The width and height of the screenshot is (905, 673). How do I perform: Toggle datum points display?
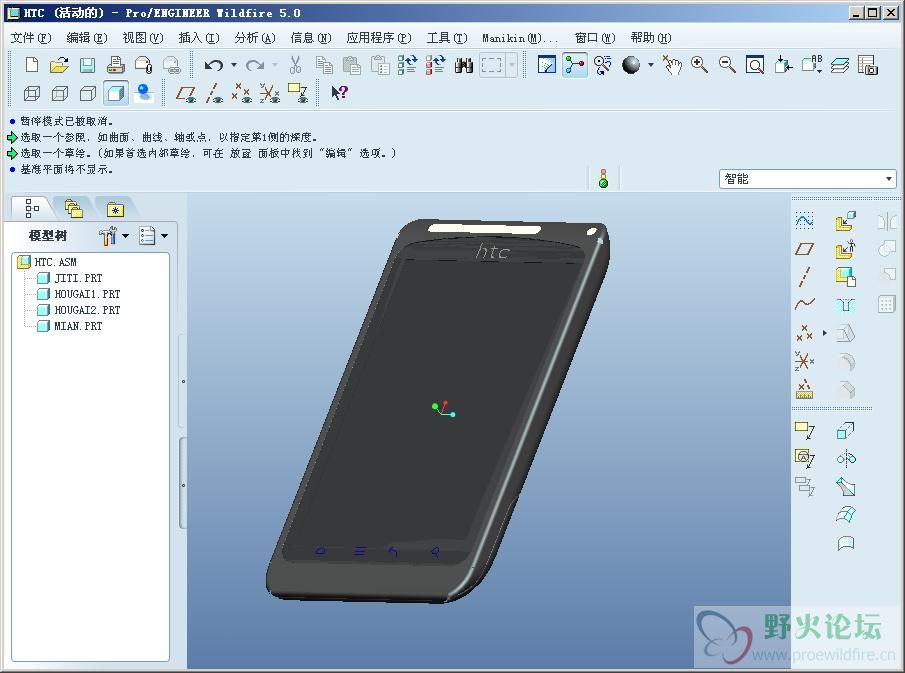(x=241, y=93)
